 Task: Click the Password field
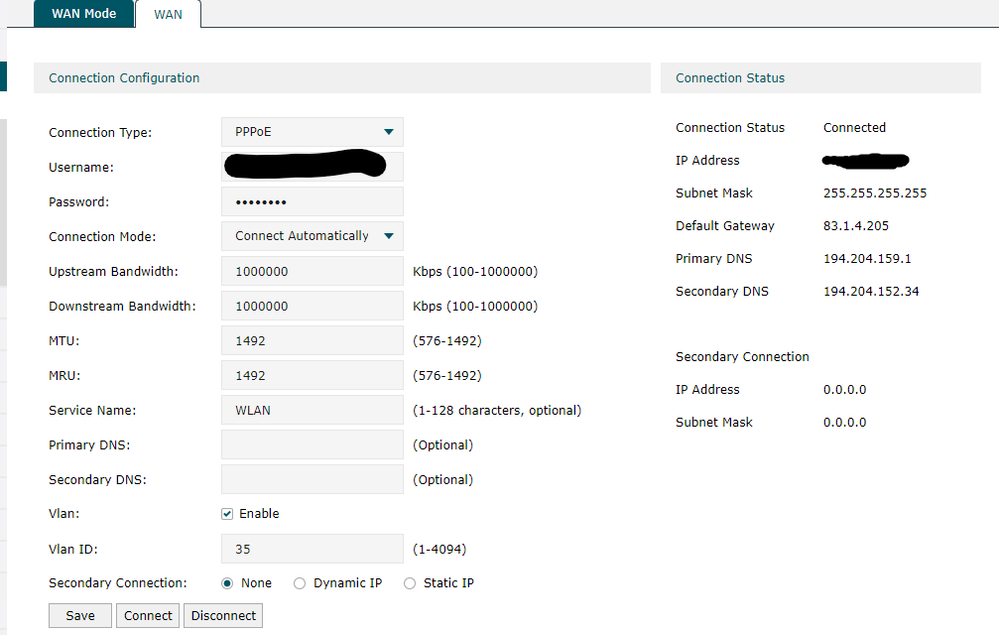coord(312,202)
